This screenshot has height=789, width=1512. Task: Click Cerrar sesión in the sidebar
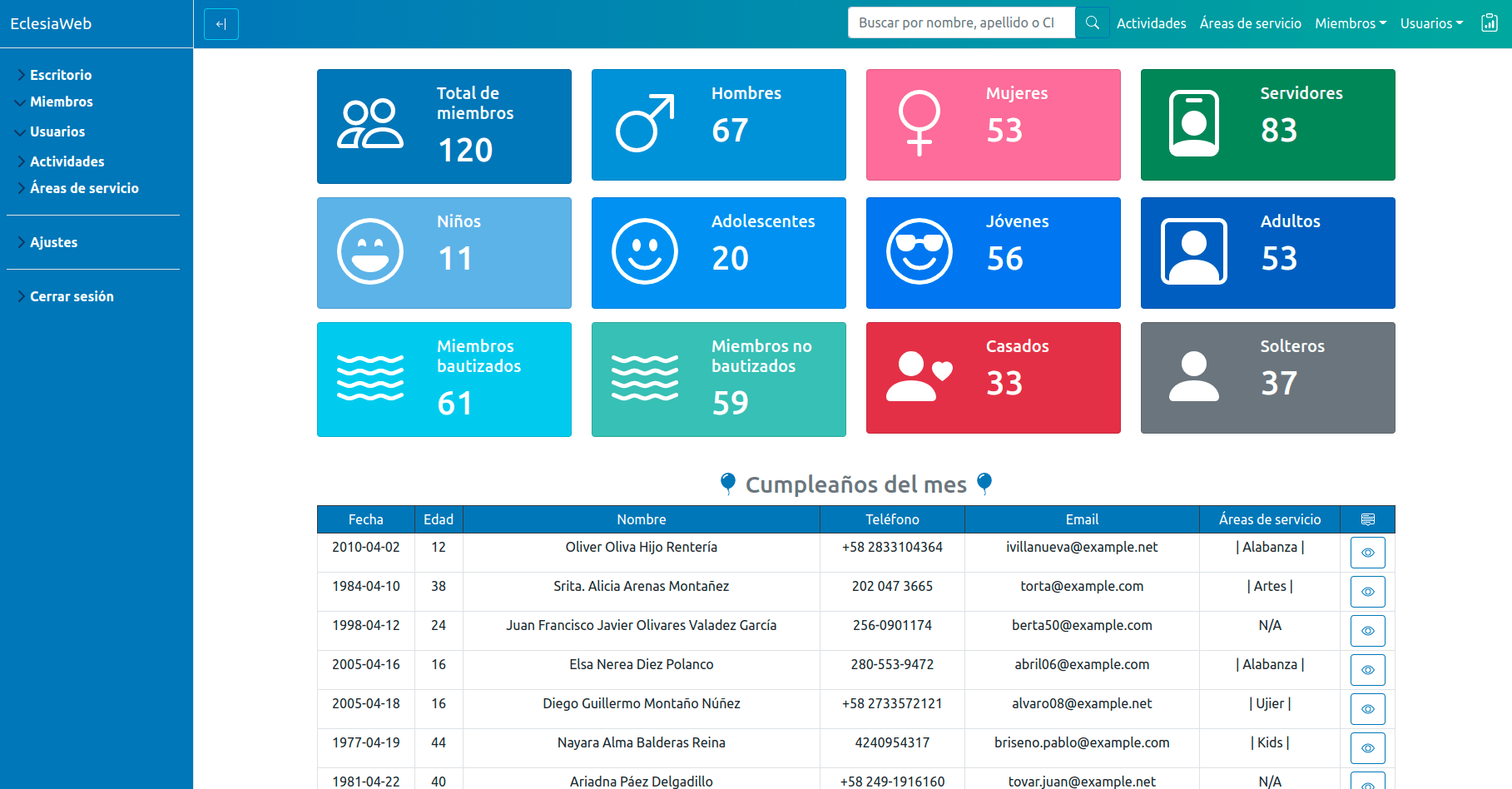tap(72, 296)
